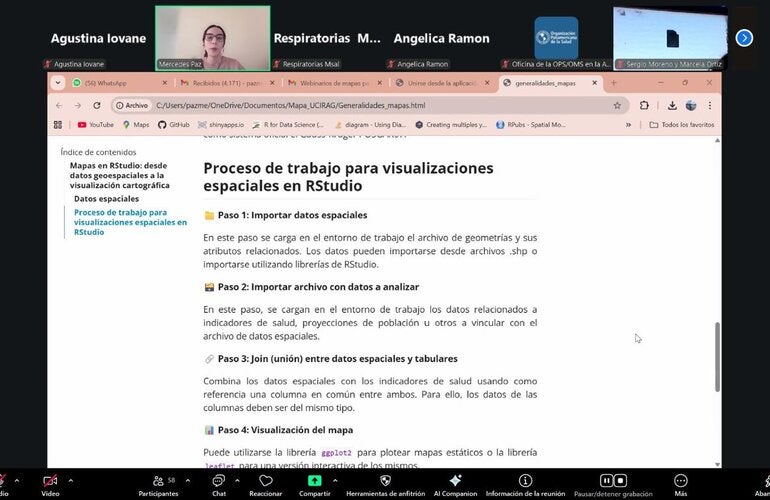
Task: Click the address bar with Generalidades_mapas.html
Action: (368, 105)
